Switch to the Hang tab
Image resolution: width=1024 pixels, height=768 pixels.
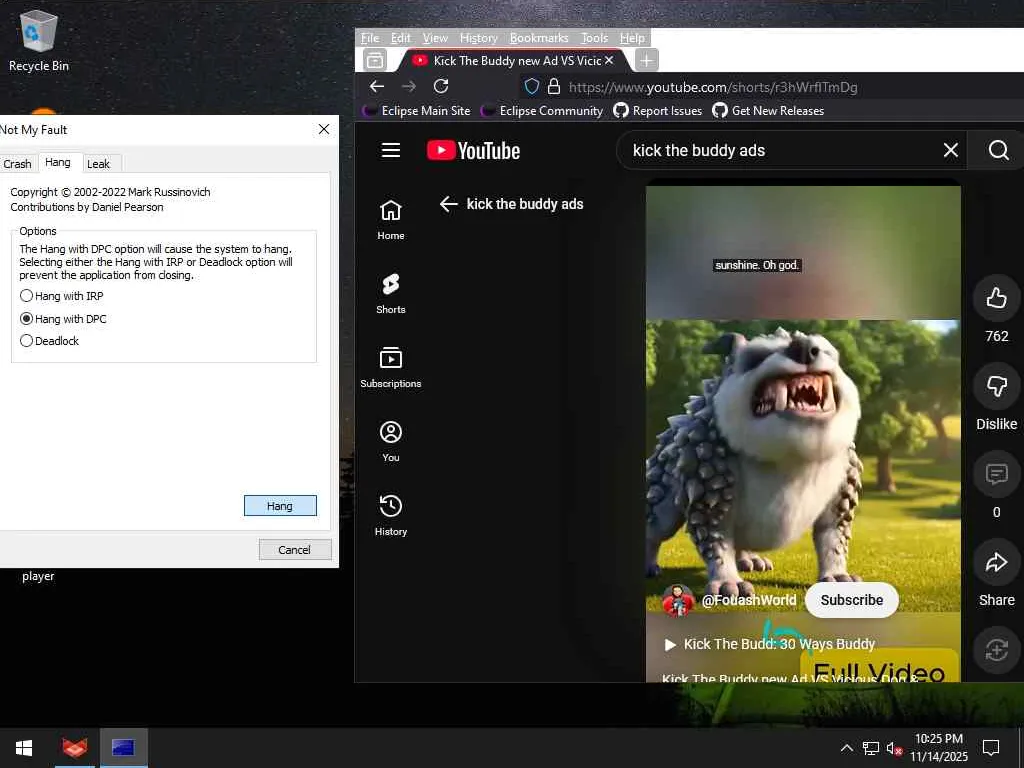(x=58, y=162)
